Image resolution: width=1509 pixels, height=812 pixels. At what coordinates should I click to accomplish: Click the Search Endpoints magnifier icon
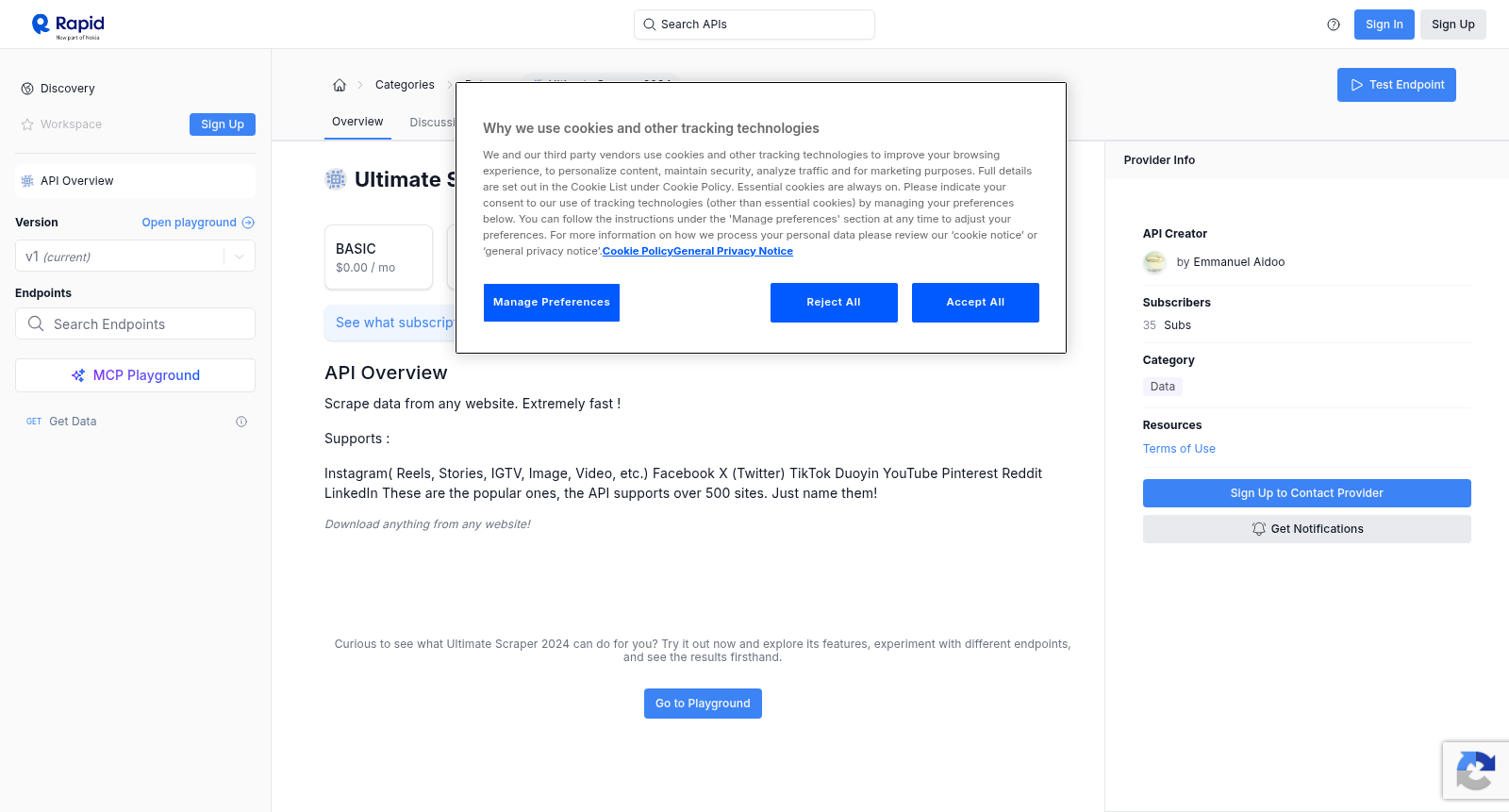(x=36, y=323)
